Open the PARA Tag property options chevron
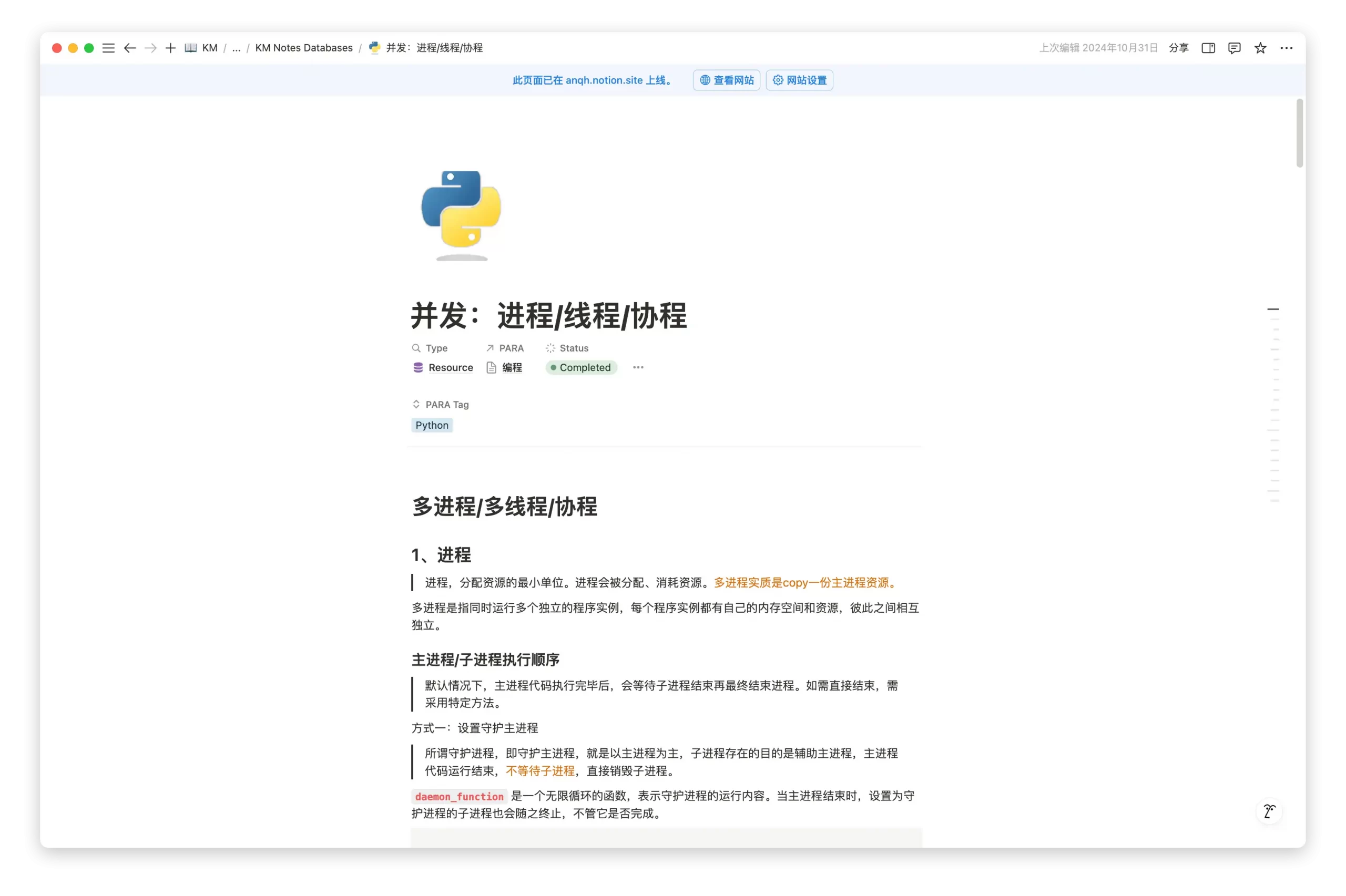The height and width of the screenshot is (896, 1346). click(x=416, y=404)
